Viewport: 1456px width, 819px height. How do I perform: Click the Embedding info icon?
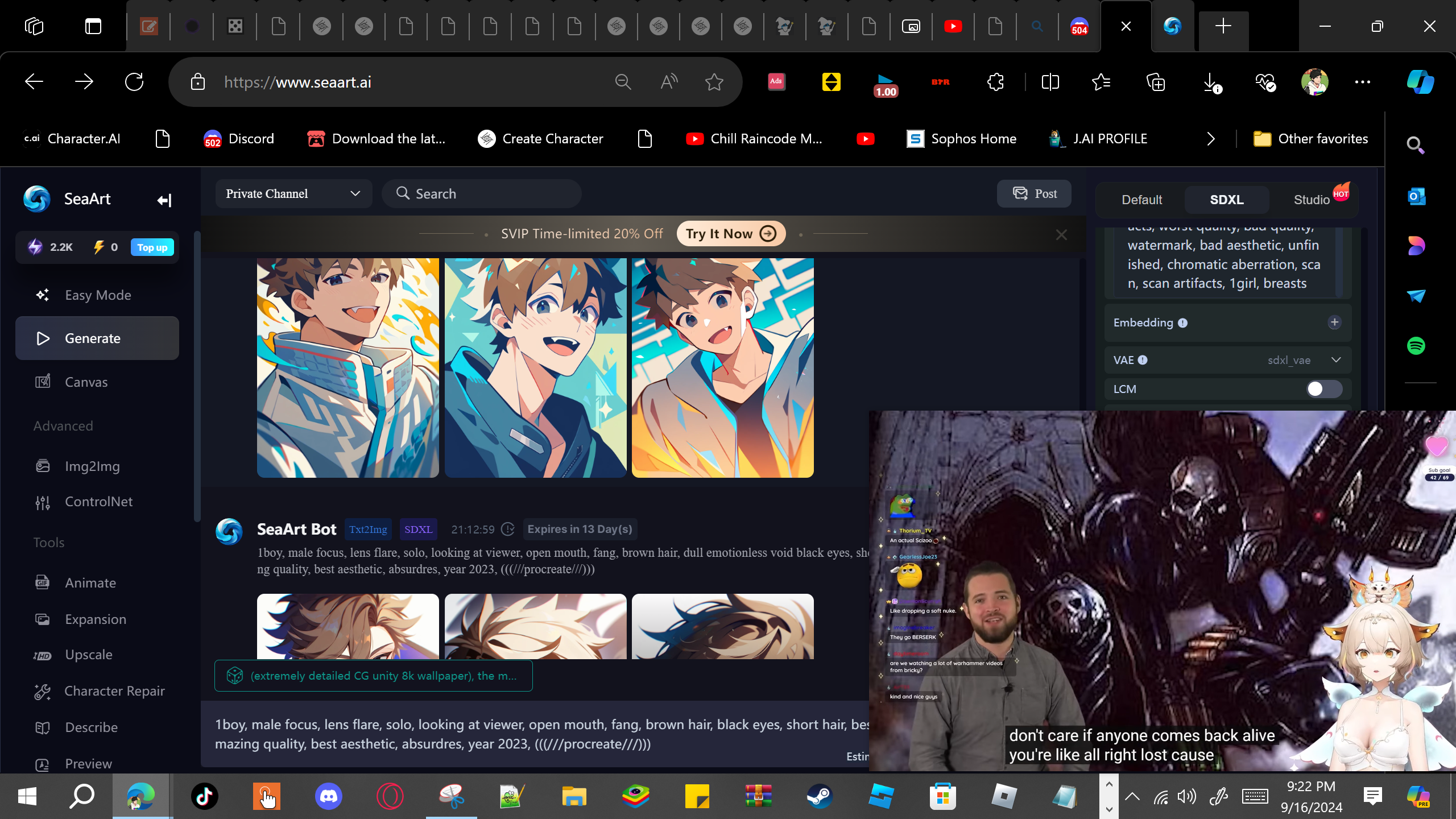1183,323
